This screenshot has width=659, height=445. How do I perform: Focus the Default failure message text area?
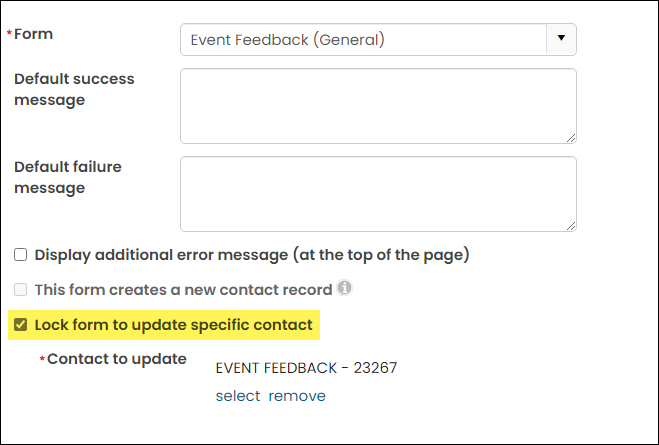pos(378,194)
